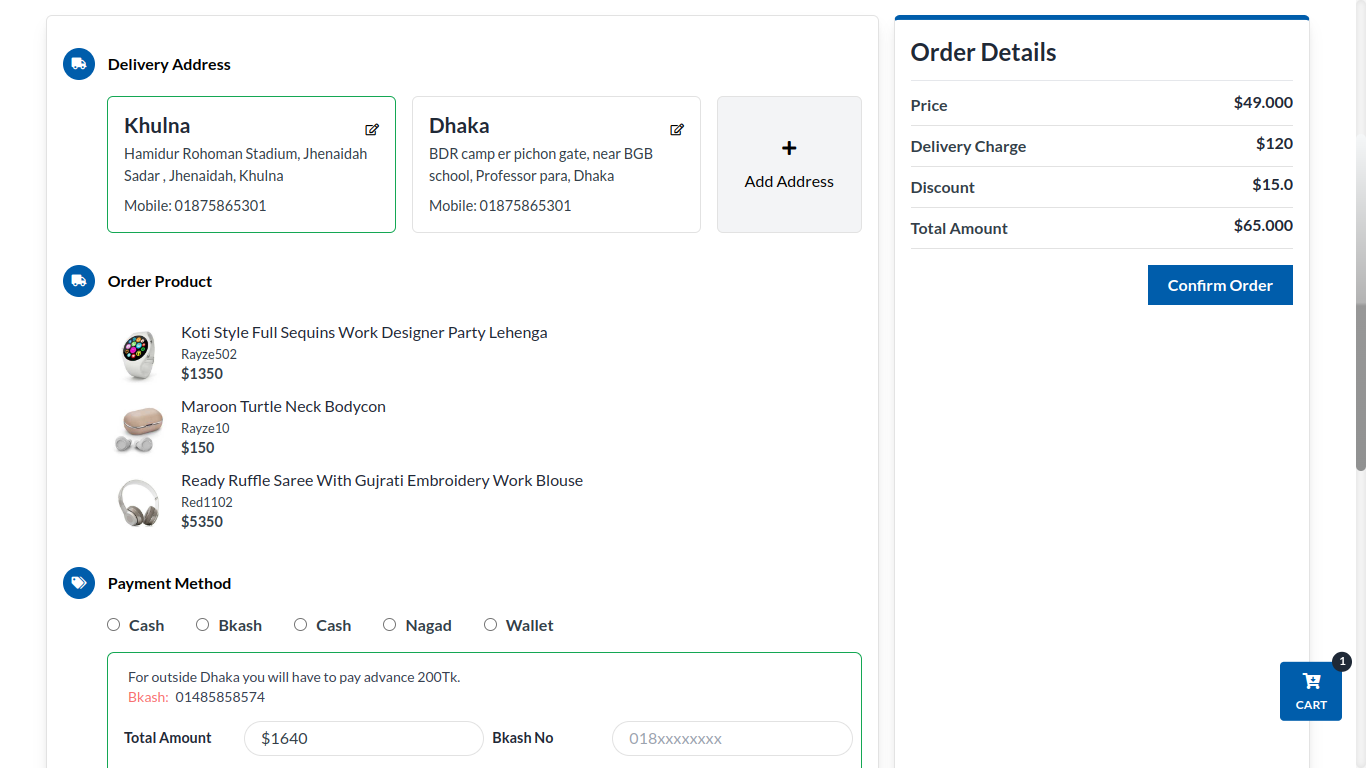This screenshot has width=1366, height=768.
Task: Select the Bkash payment radio
Action: coord(202,625)
